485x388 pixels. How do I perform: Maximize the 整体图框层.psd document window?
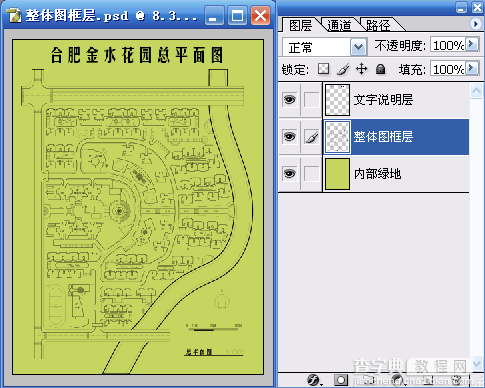(x=237, y=15)
